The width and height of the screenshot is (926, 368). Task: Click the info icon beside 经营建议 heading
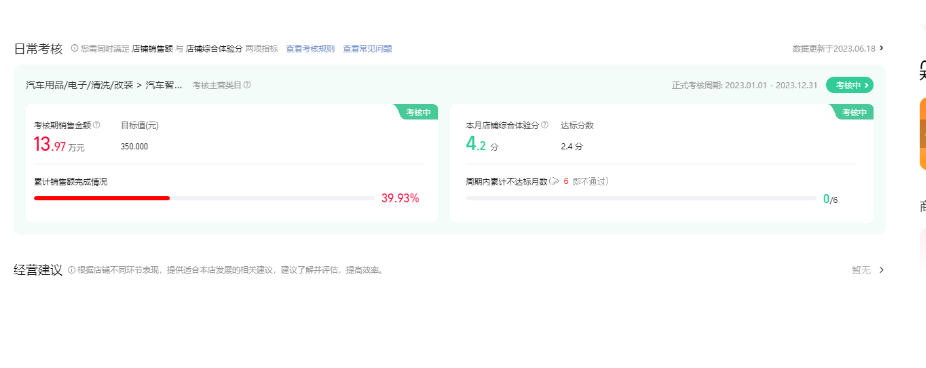pos(71,271)
